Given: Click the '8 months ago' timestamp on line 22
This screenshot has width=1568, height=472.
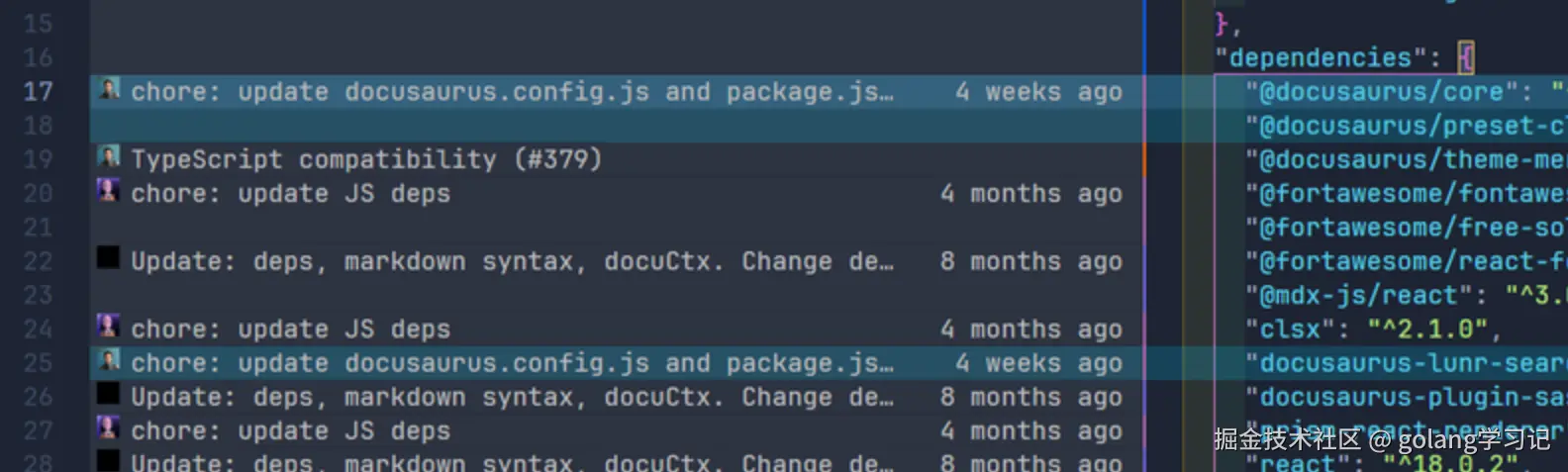Looking at the screenshot, I should pyautogui.click(x=1030, y=261).
